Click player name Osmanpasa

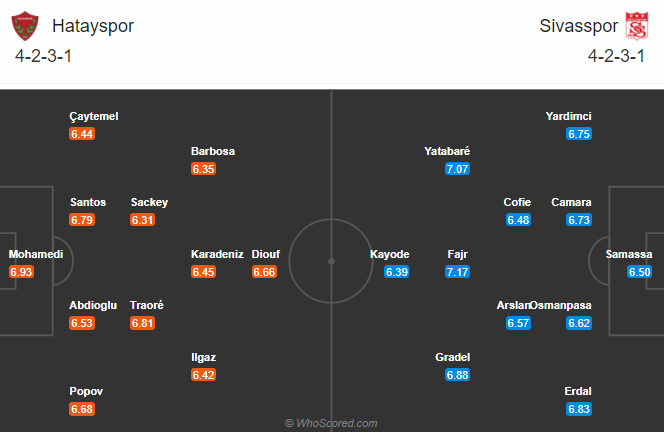pyautogui.click(x=561, y=305)
